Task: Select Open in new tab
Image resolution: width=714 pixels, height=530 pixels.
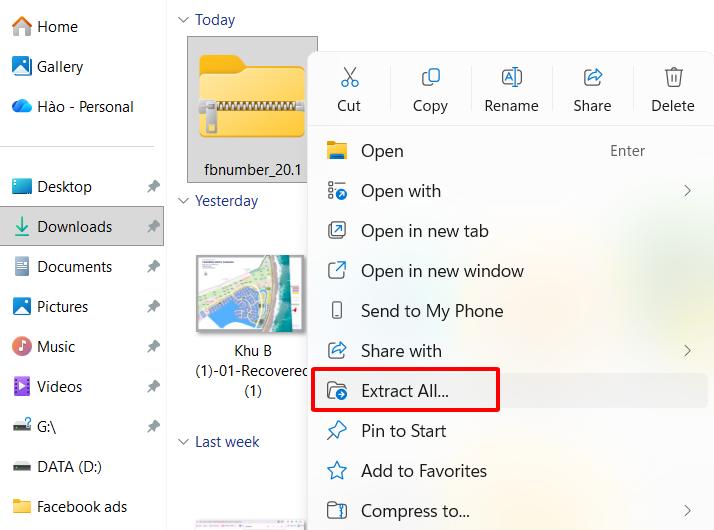Action: pyautogui.click(x=508, y=231)
